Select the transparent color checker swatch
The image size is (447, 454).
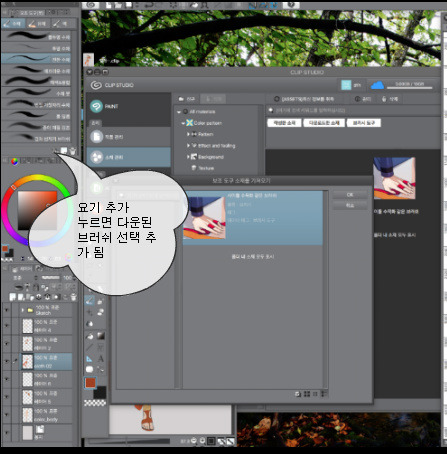pyautogui.click(x=95, y=403)
